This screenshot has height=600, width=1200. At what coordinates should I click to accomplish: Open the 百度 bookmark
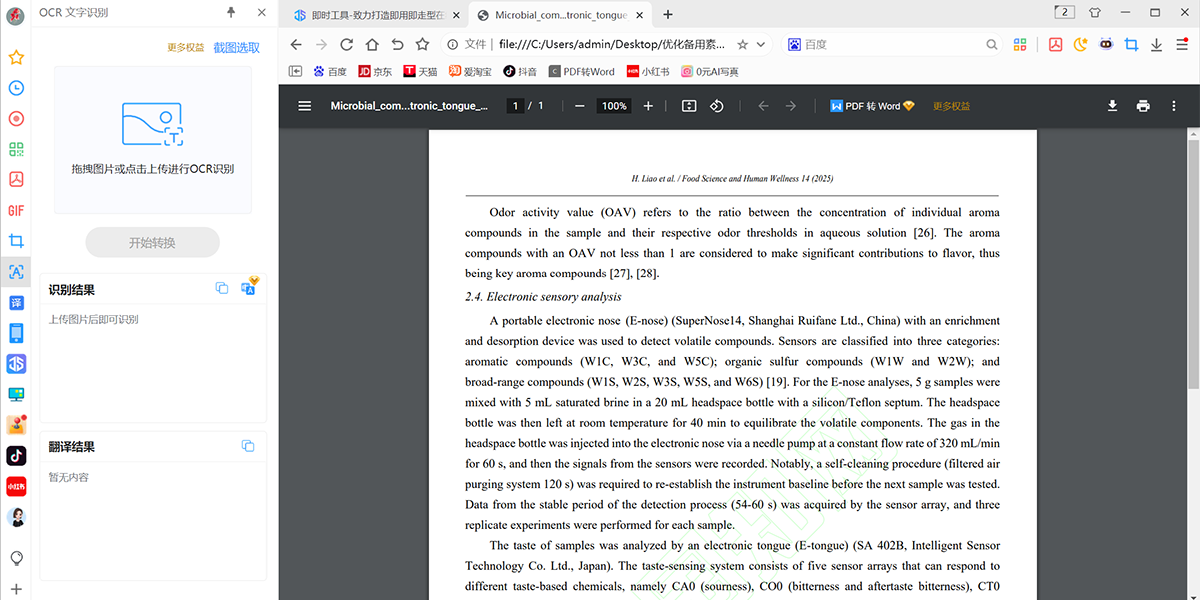coord(330,71)
